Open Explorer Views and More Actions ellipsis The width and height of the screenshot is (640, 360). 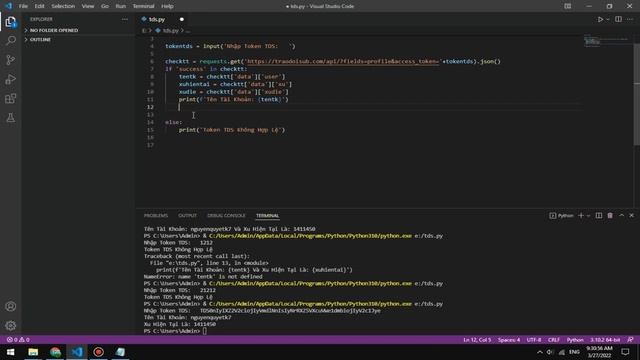[124, 19]
